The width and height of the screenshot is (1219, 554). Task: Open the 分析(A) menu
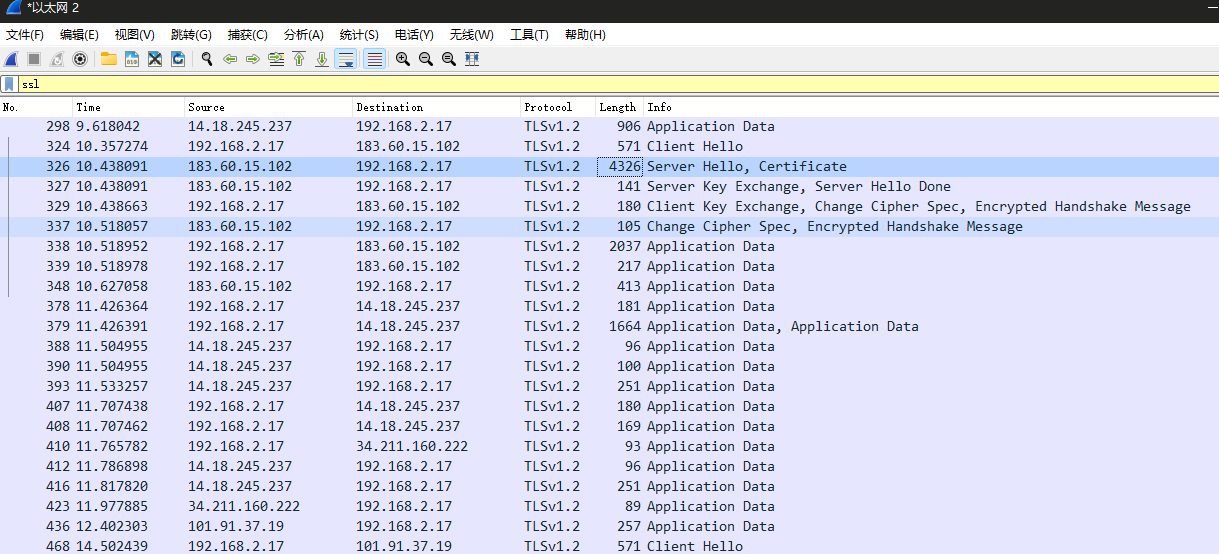pos(304,35)
